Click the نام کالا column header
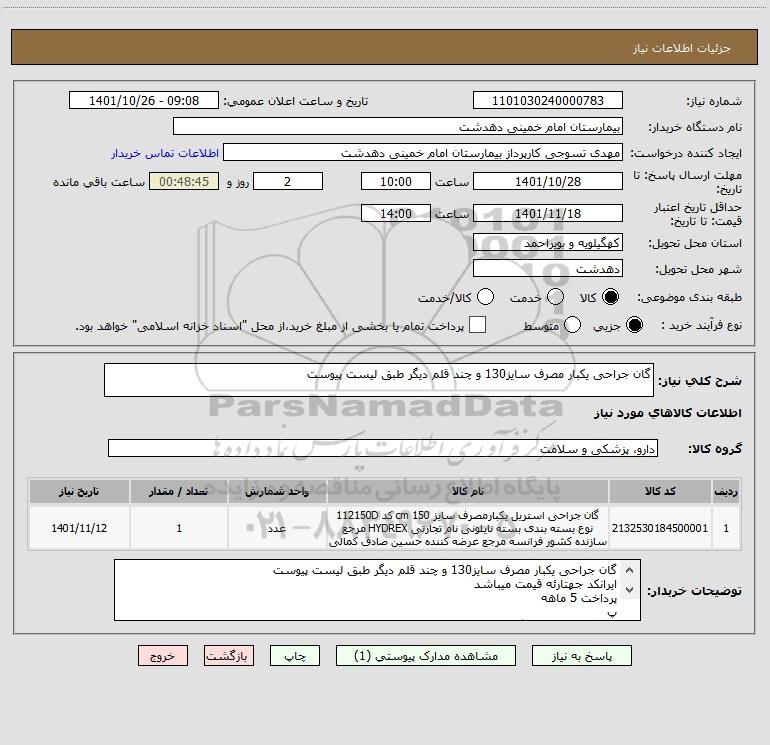Image resolution: width=770 pixels, height=745 pixels. (468, 491)
